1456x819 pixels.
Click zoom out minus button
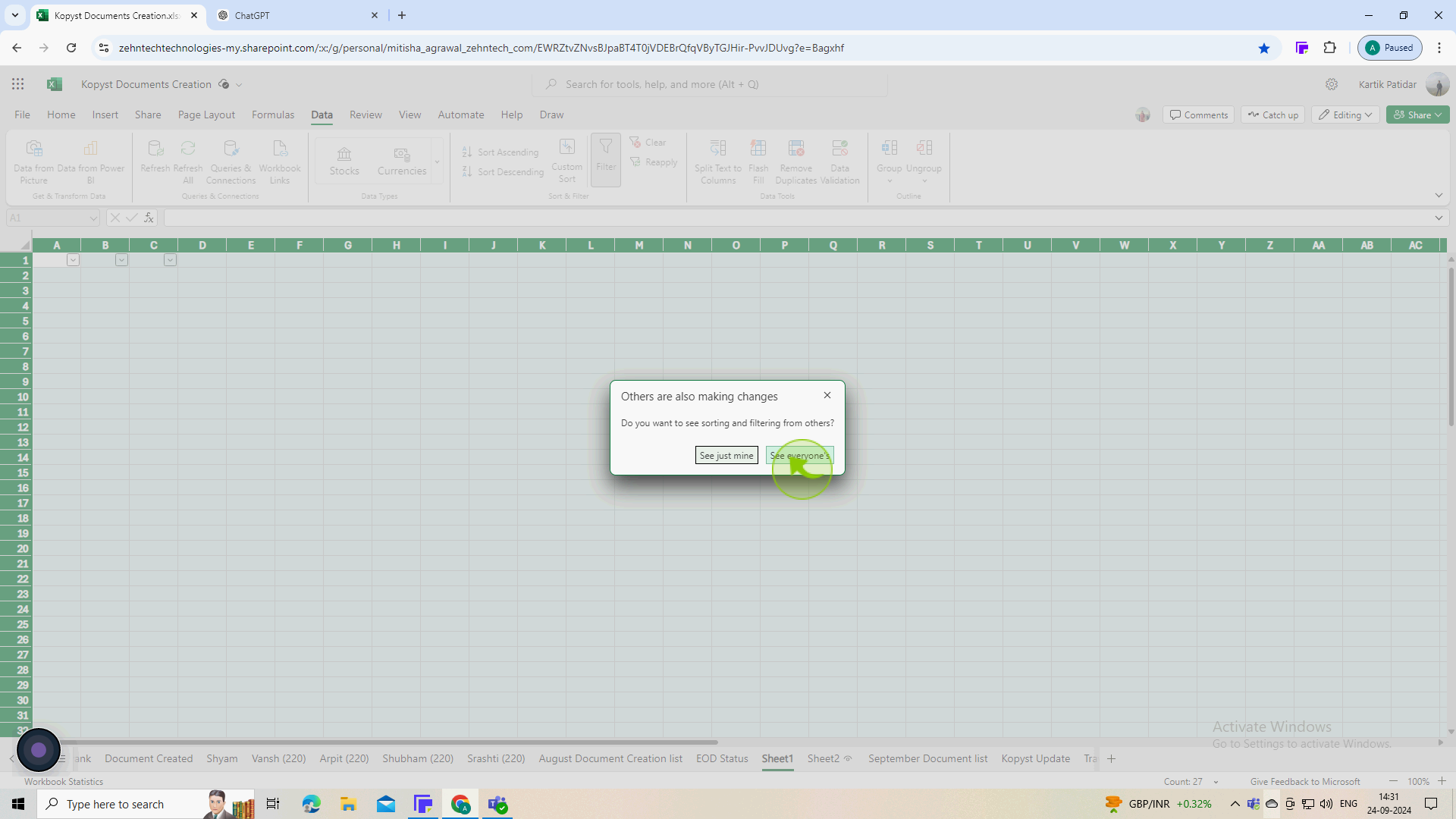pyautogui.click(x=1393, y=781)
